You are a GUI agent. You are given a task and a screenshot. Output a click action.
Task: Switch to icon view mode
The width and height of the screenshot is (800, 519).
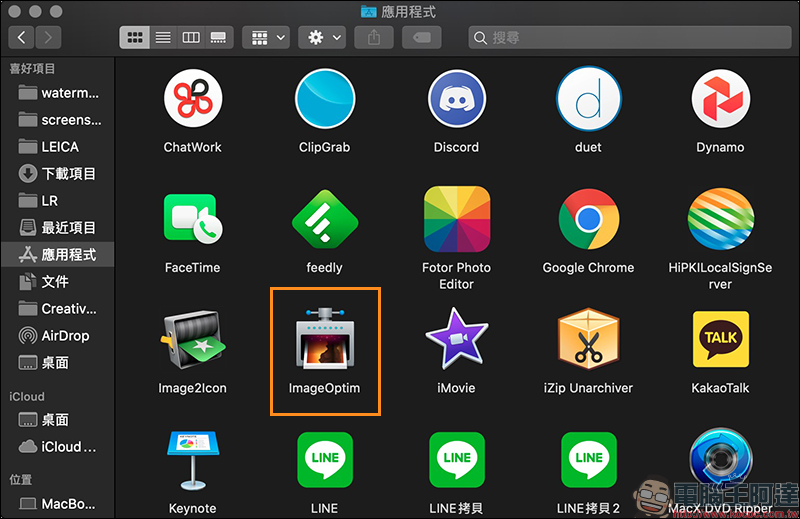point(134,37)
